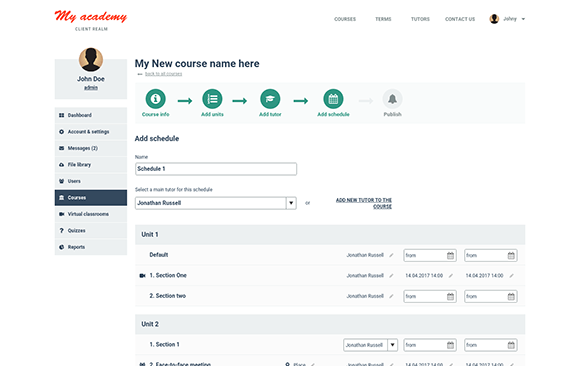The height and width of the screenshot is (366, 580).
Task: Click the Add schedule calendar step icon
Action: [x=333, y=99]
